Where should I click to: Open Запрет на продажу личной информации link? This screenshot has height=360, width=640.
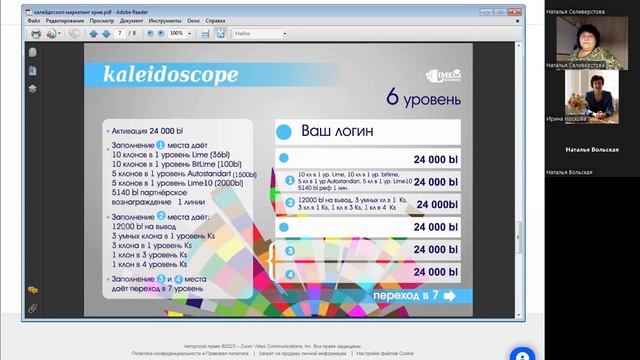pos(302,353)
